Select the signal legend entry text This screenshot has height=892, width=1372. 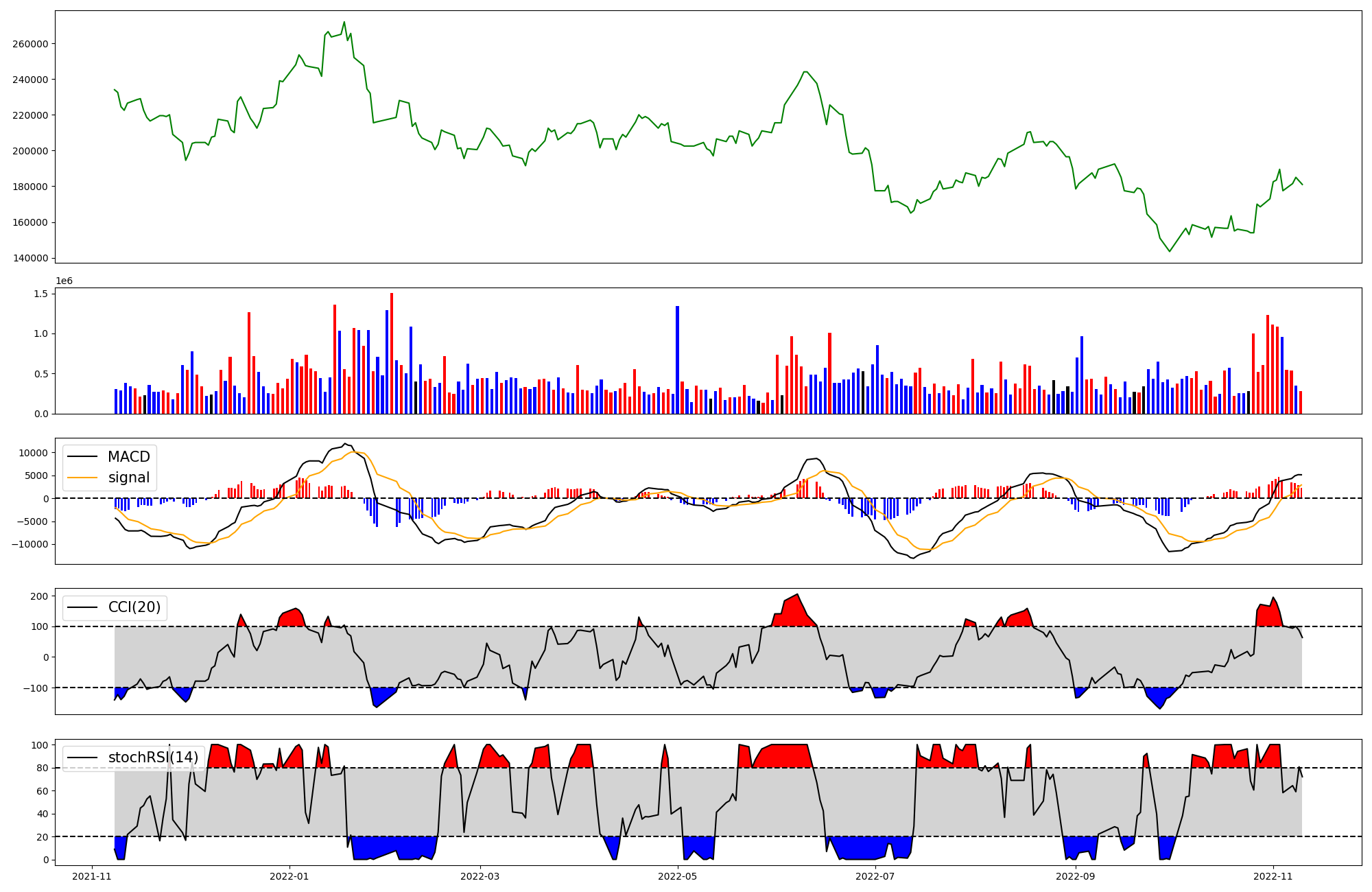point(128,478)
